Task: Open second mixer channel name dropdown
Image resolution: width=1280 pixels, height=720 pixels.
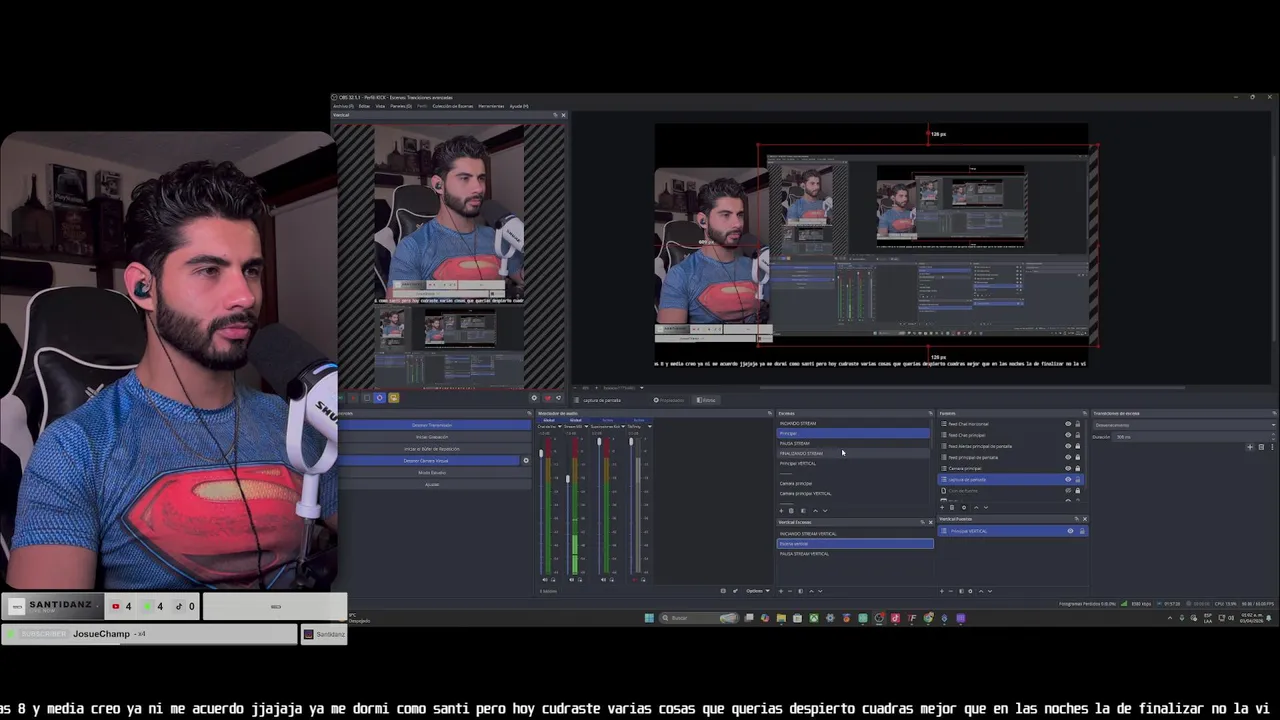Action: [x=576, y=426]
